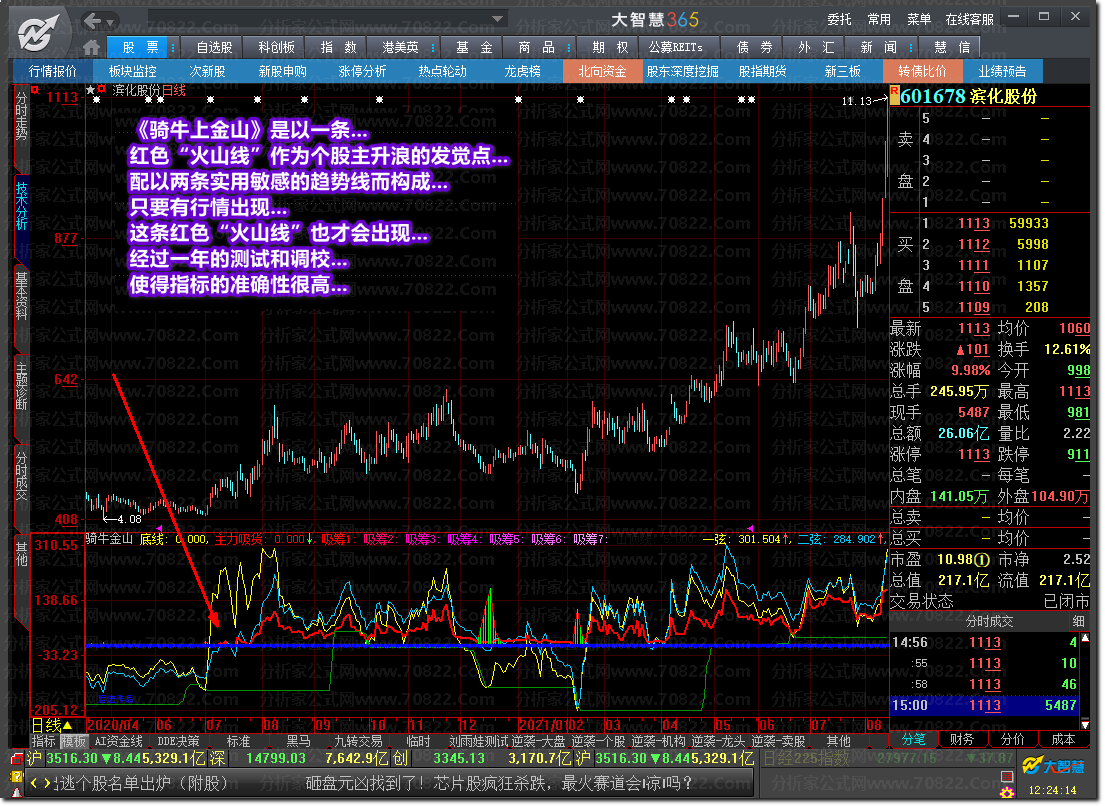Select the 指标 indicator tab
1105x806 pixels.
tap(43, 741)
